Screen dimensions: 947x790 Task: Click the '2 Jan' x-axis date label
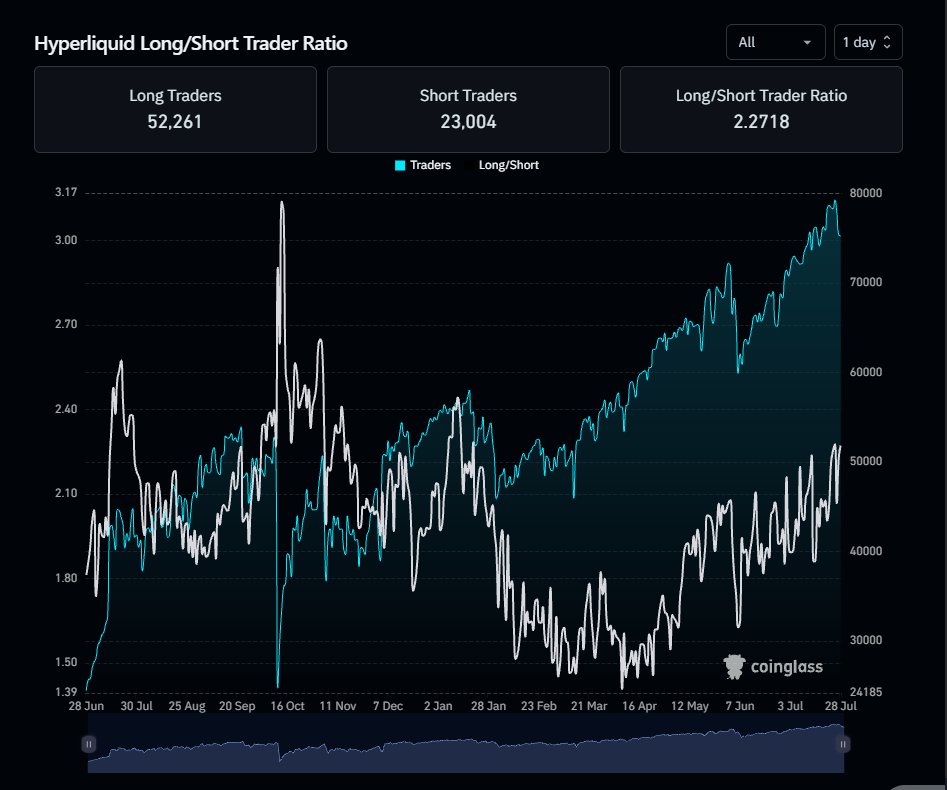click(x=438, y=706)
